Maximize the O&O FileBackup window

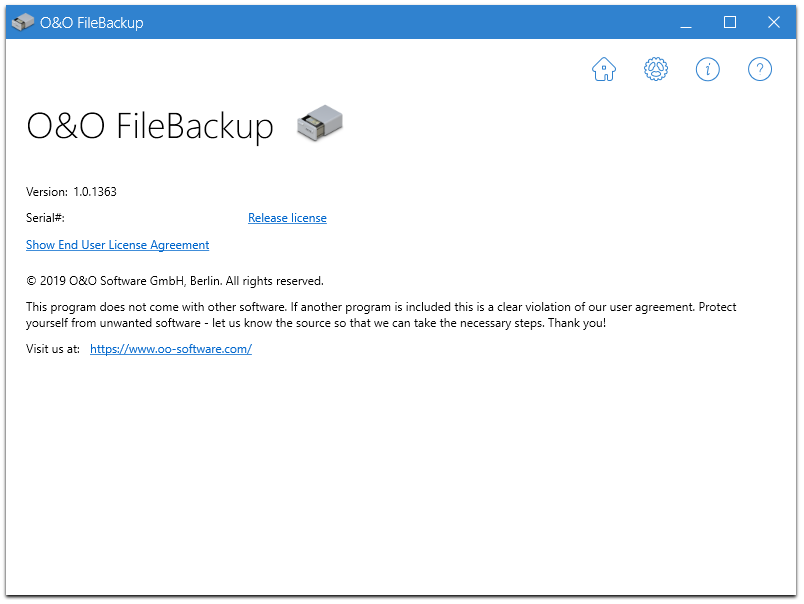click(730, 22)
